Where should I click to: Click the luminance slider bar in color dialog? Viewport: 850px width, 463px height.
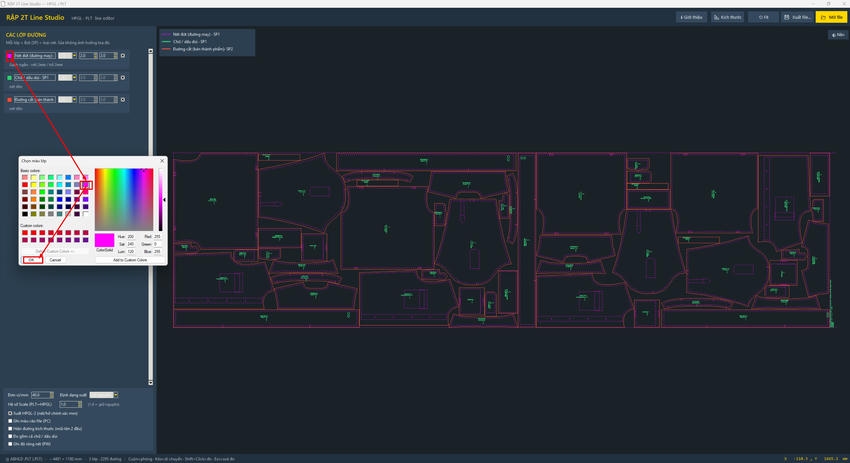160,200
